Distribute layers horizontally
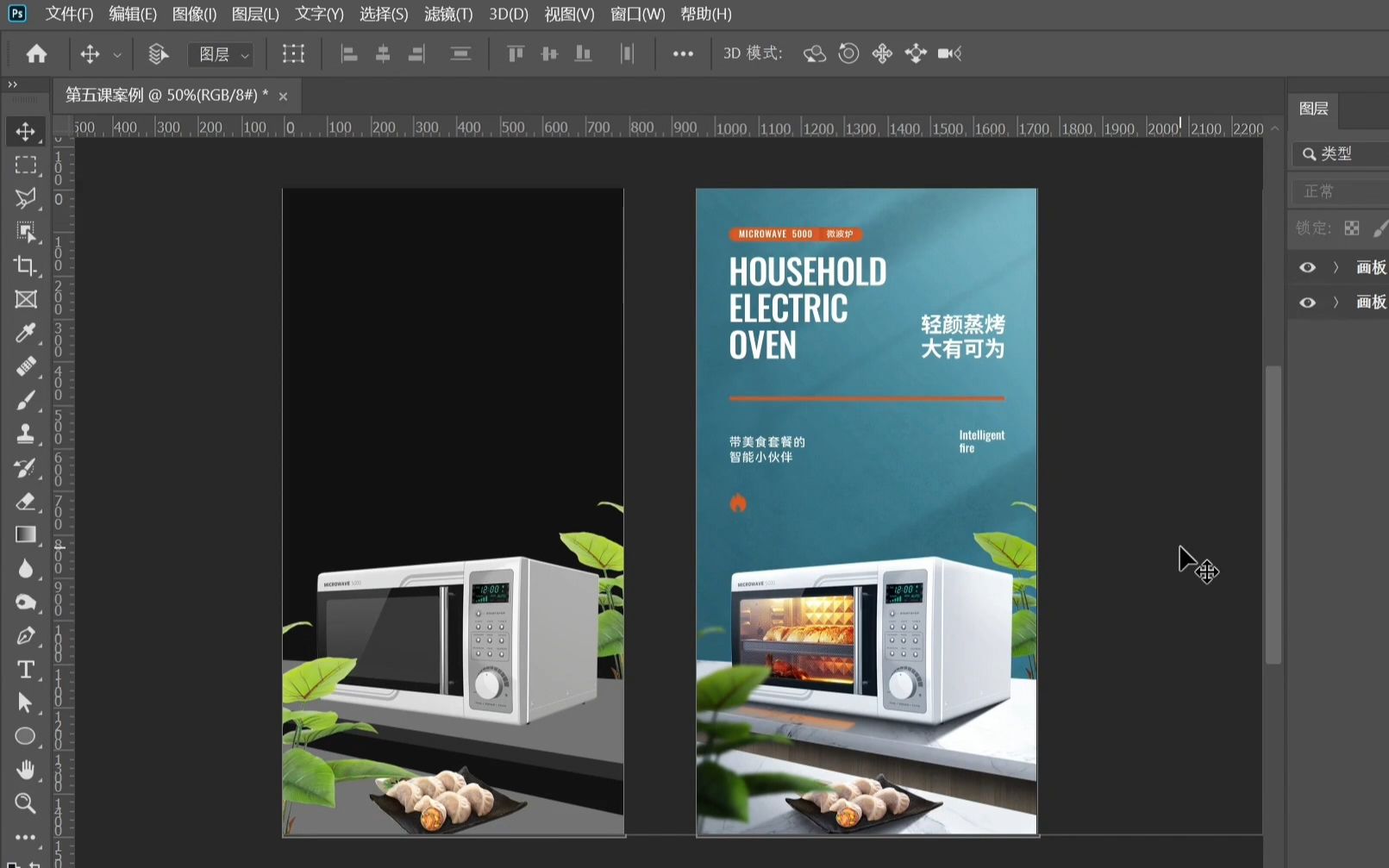The height and width of the screenshot is (868, 1389). 460,53
